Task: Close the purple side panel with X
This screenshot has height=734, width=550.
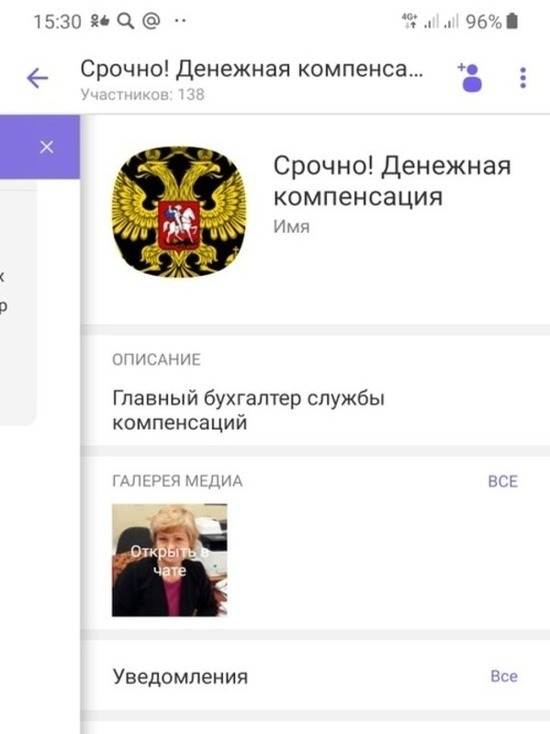Action: pyautogui.click(x=46, y=147)
